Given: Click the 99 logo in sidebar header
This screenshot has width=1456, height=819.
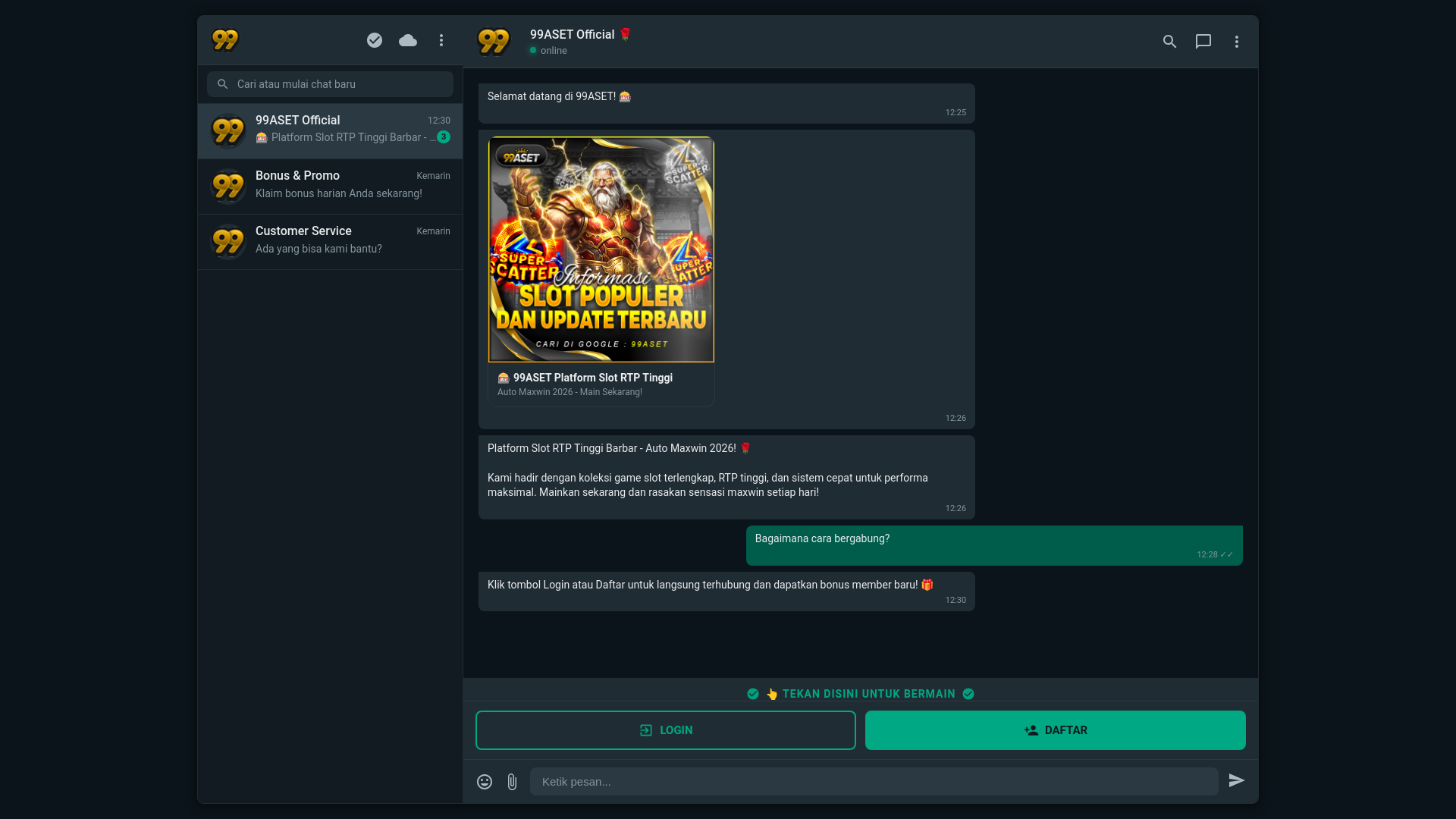Looking at the screenshot, I should coord(225,40).
